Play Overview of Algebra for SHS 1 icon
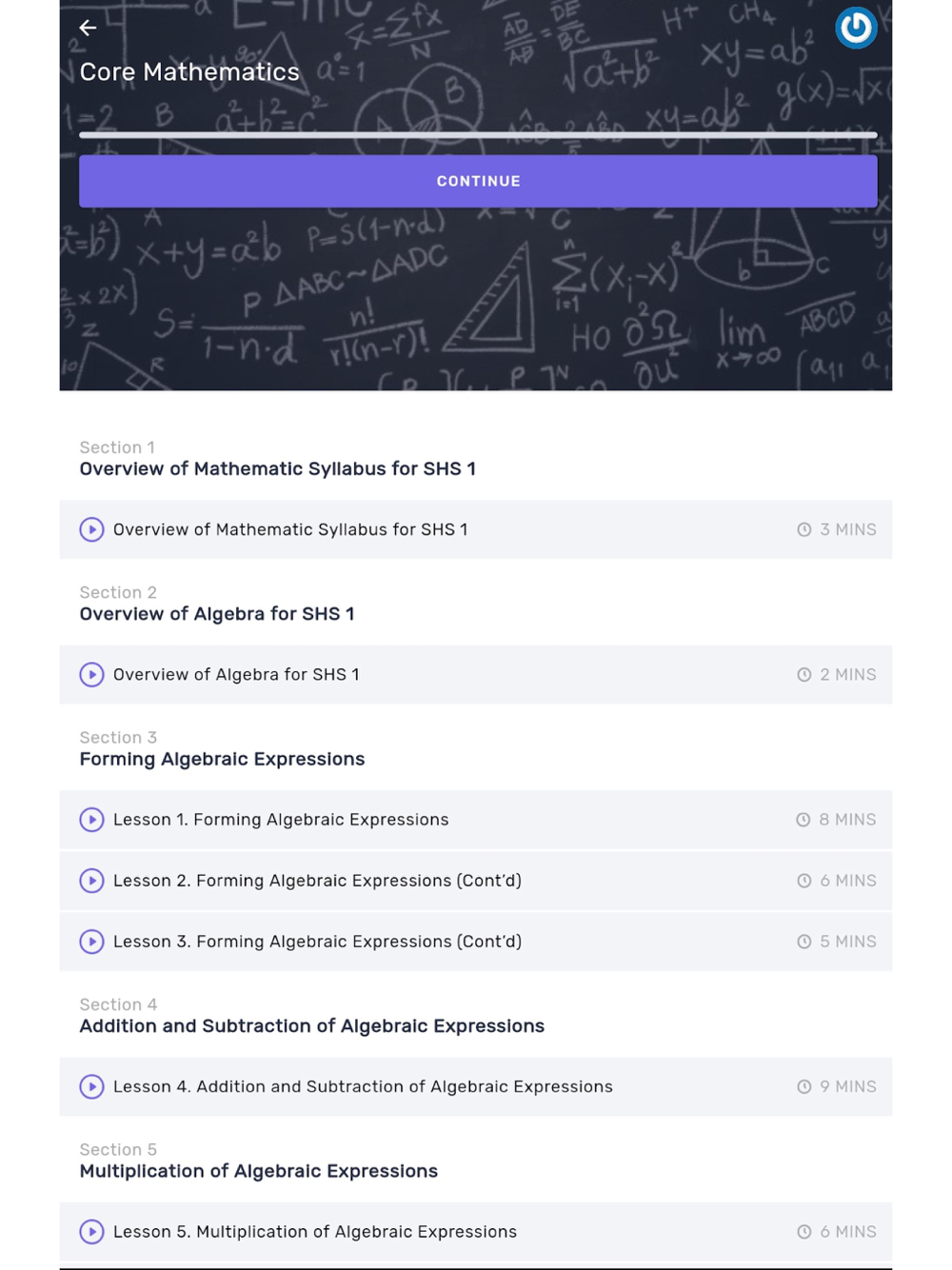 [x=91, y=675]
